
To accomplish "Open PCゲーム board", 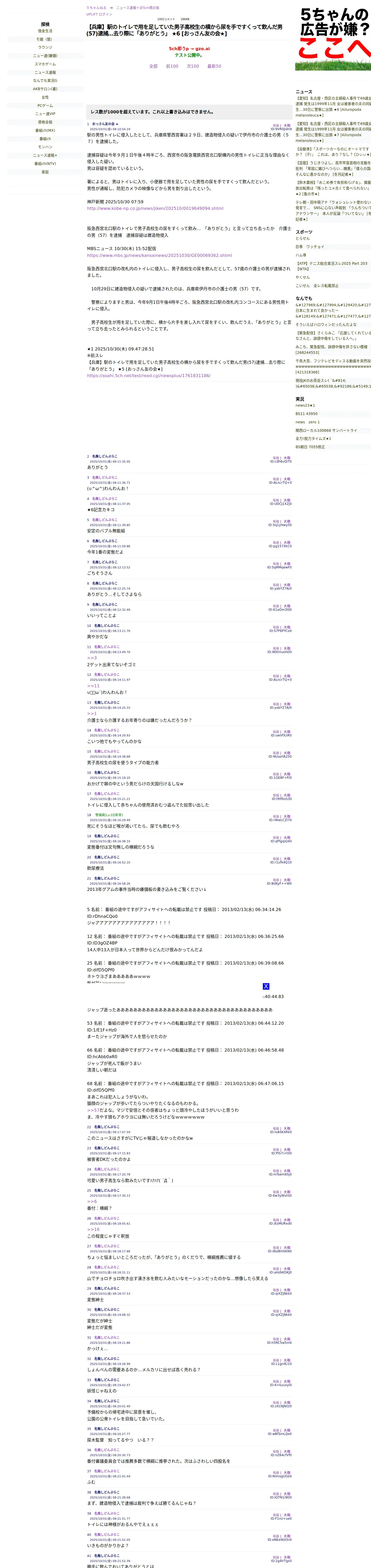I will [x=45, y=106].
